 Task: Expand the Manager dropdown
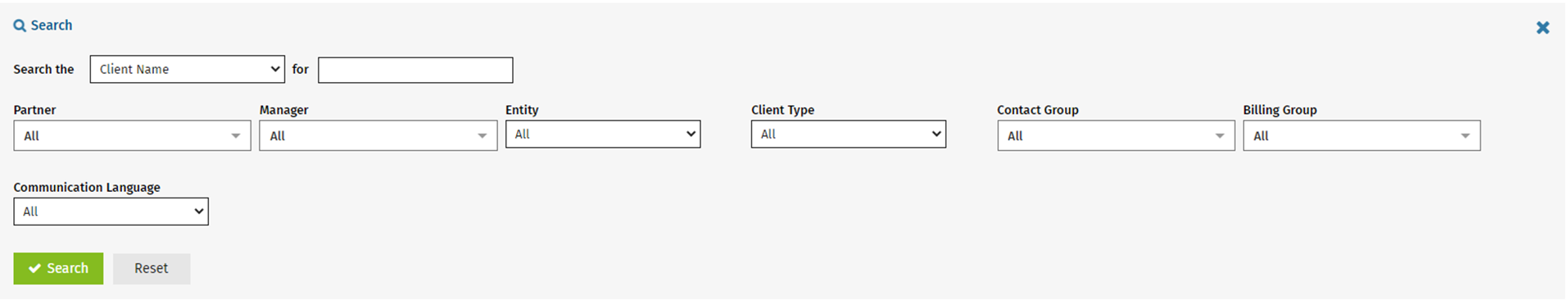[x=378, y=136]
